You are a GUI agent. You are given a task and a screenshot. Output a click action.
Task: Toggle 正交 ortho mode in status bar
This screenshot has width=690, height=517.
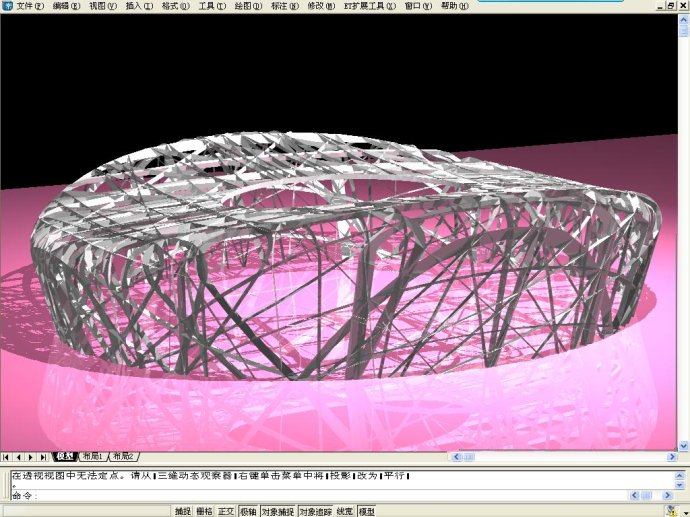click(x=226, y=511)
